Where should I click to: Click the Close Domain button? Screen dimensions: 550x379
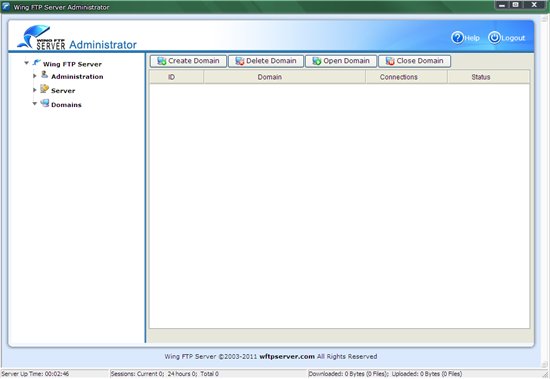(x=415, y=61)
